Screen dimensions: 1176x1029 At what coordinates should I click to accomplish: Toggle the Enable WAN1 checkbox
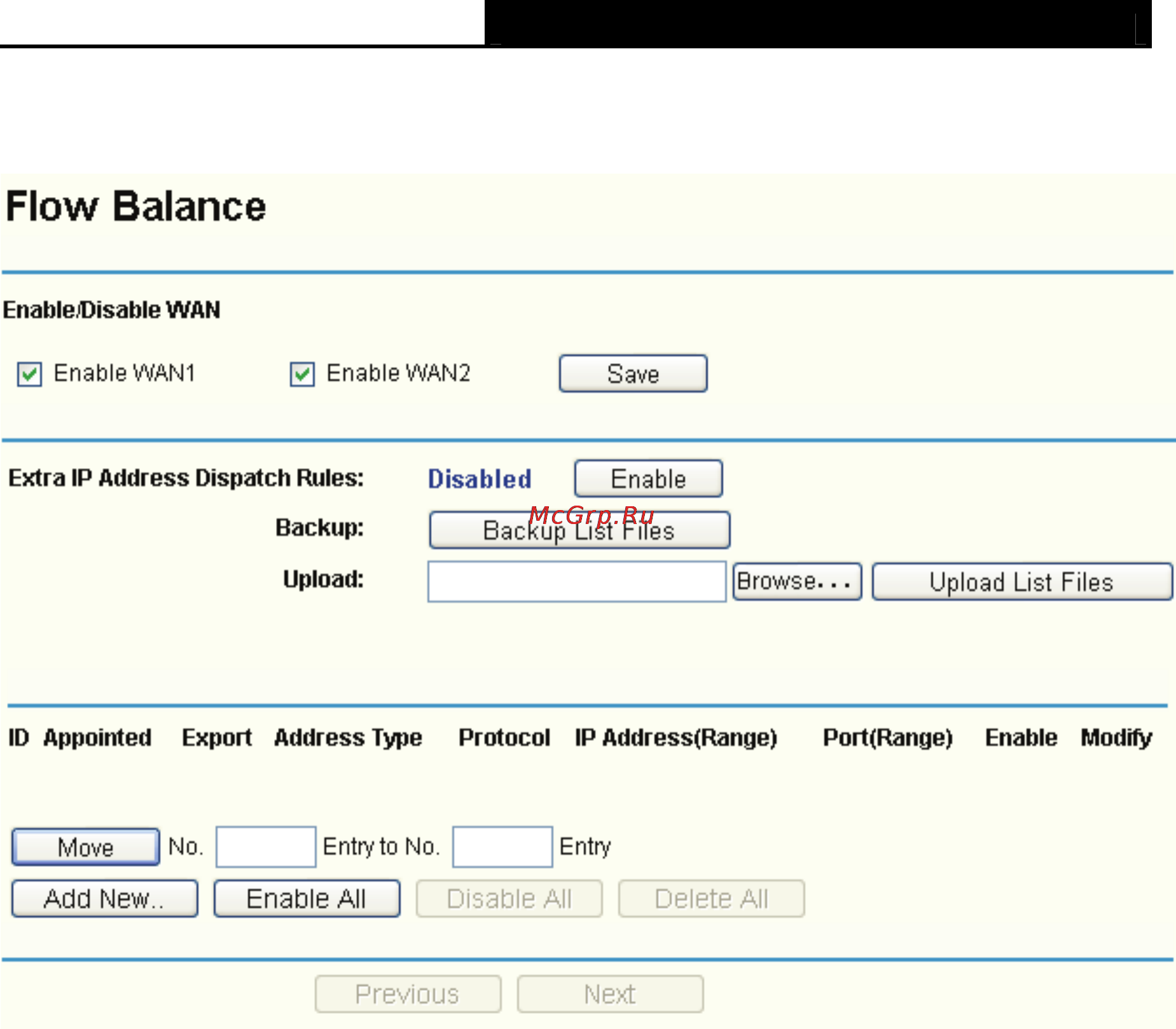[x=29, y=374]
